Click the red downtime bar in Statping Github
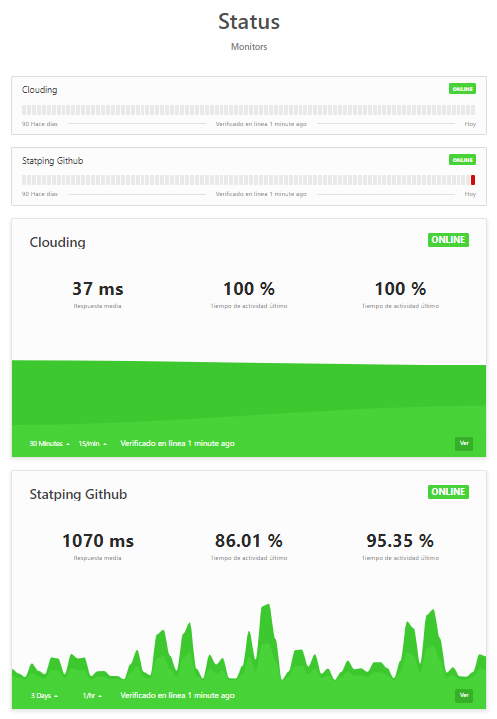The image size is (497, 719). (473, 180)
